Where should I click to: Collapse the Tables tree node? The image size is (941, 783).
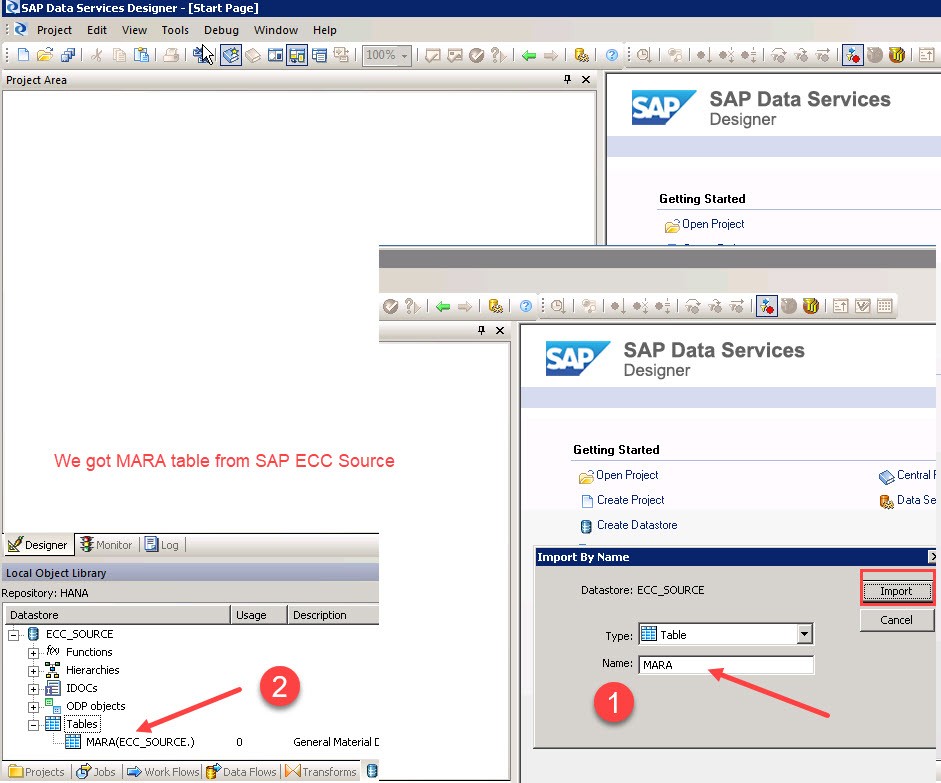(x=33, y=725)
